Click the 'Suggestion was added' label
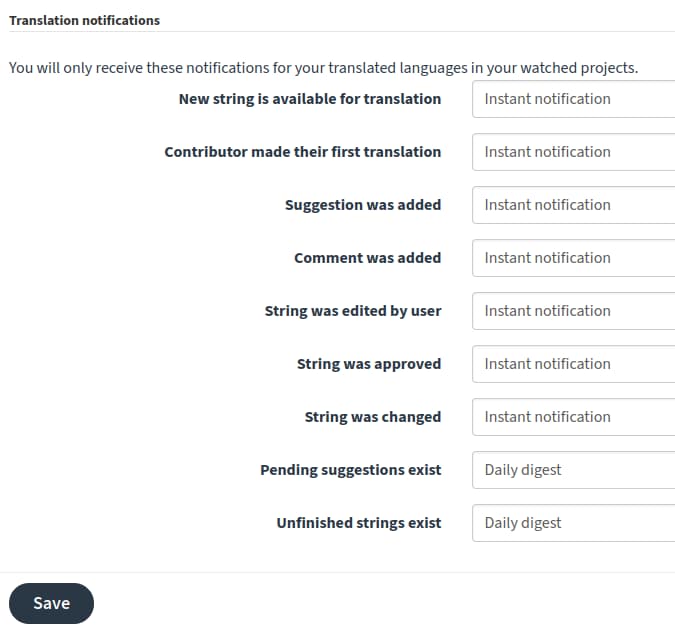Screen dimensions: 675x632 point(362,205)
